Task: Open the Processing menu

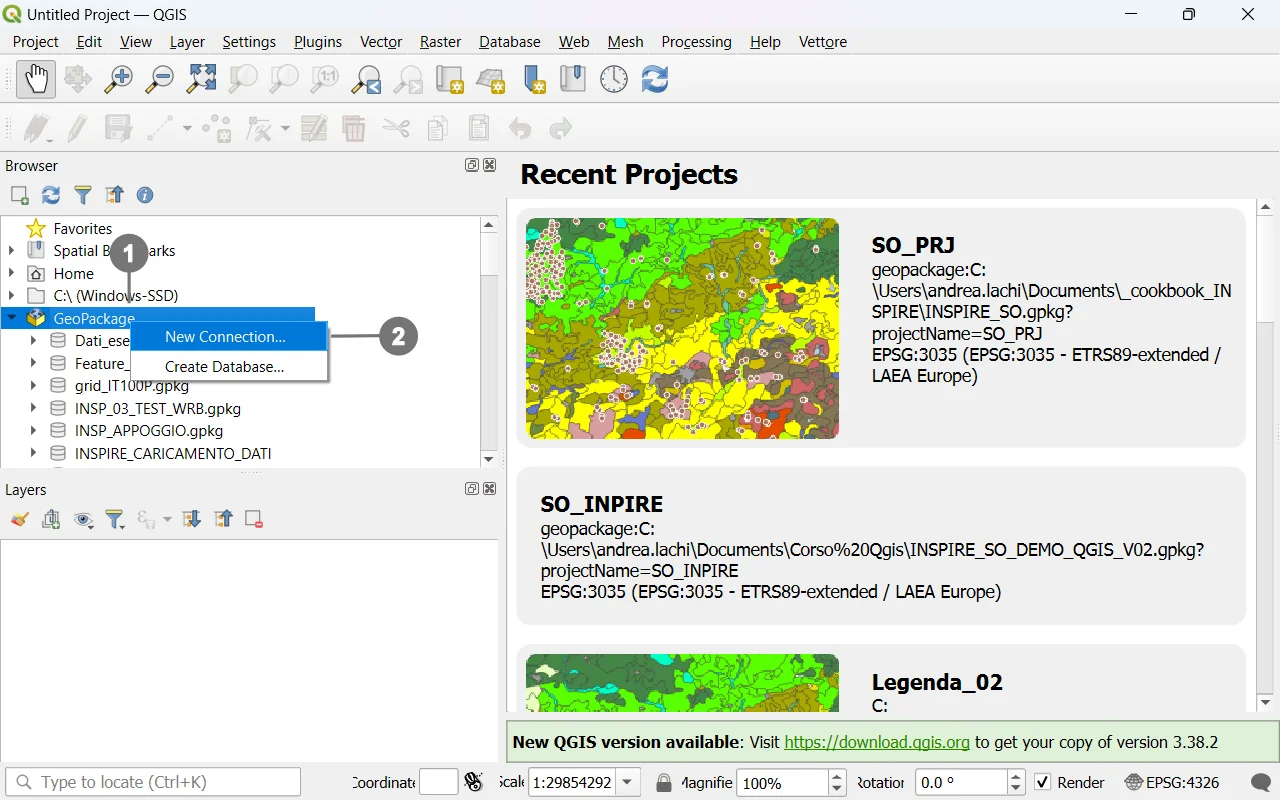Action: coord(696,42)
